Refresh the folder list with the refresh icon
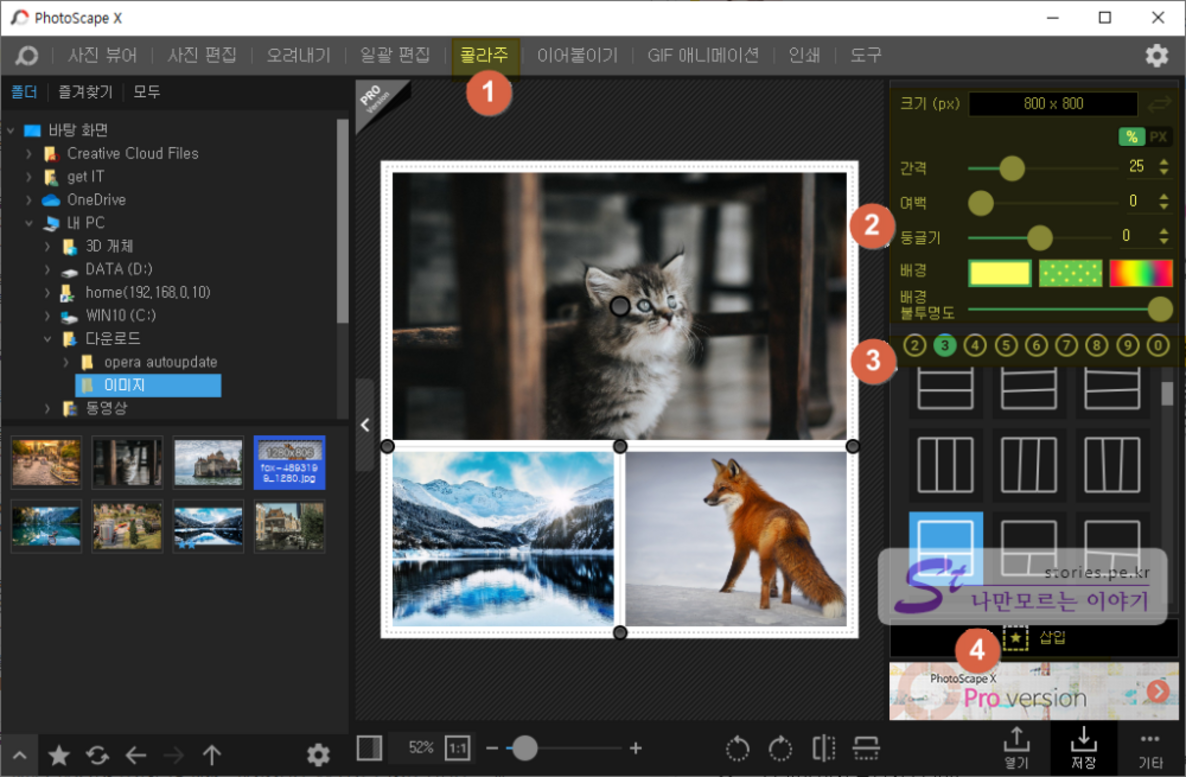This screenshot has width=1186, height=777. pyautogui.click(x=97, y=756)
